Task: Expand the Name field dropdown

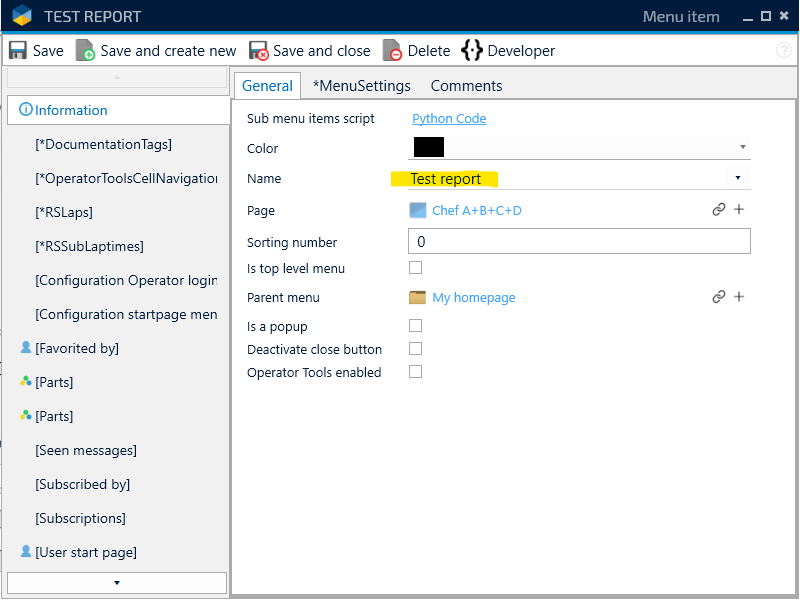Action: coord(738,178)
